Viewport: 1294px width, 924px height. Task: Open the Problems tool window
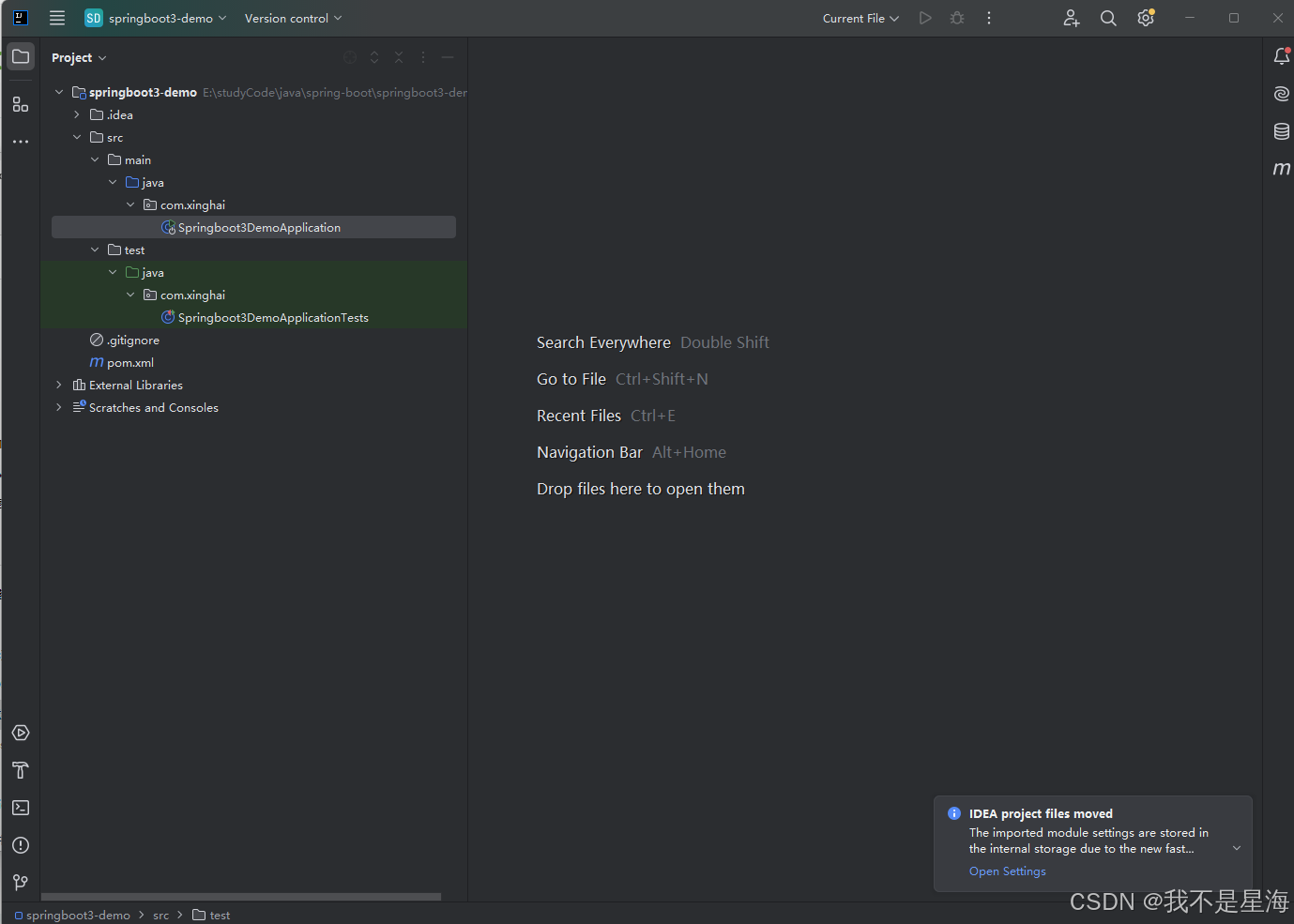(x=21, y=845)
